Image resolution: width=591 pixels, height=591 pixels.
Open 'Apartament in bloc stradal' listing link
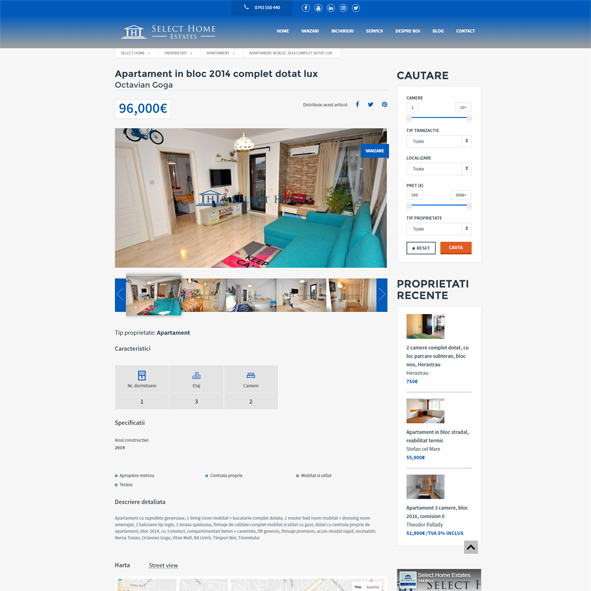tap(437, 436)
